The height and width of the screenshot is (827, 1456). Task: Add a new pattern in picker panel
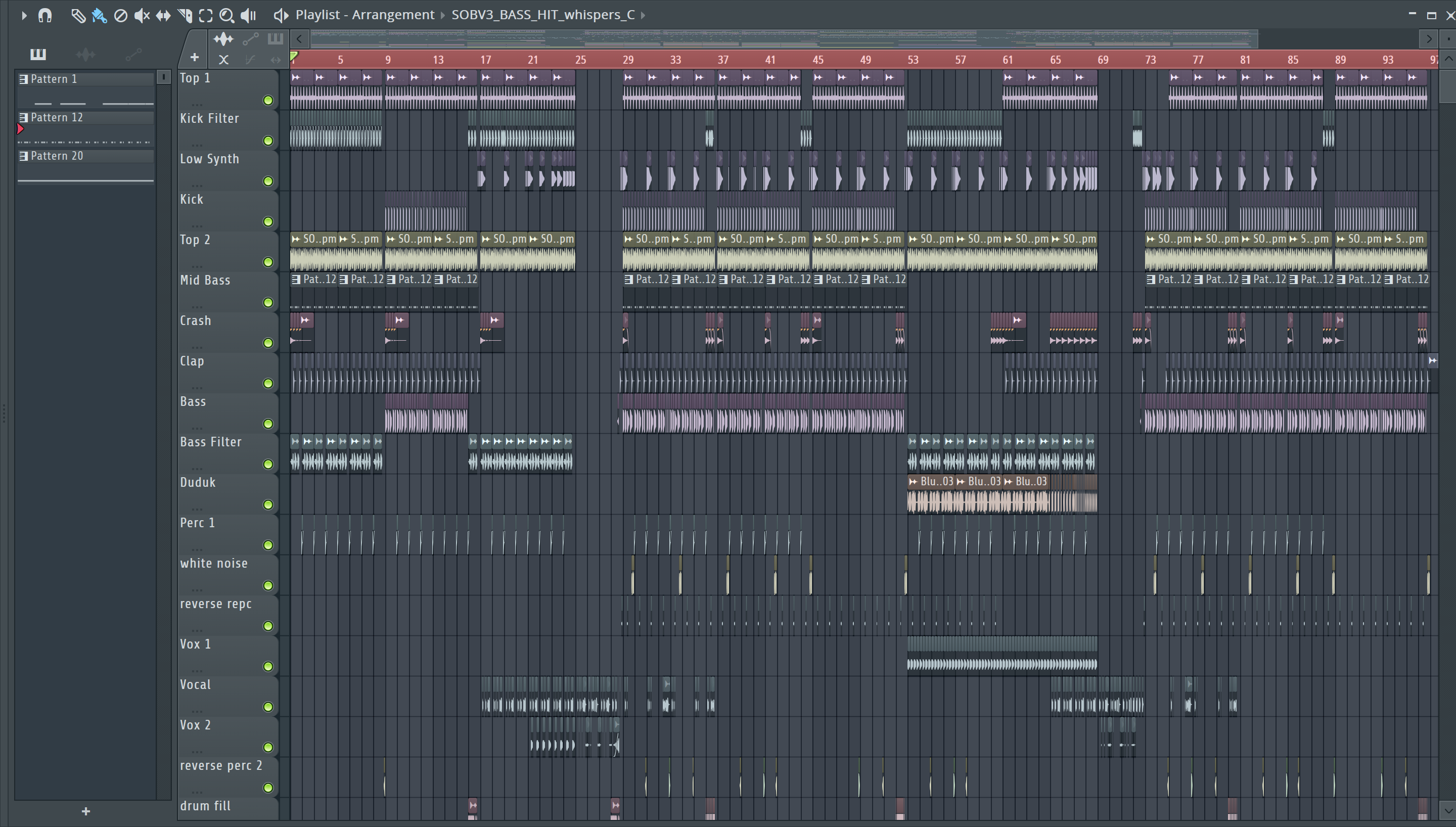pos(86,812)
